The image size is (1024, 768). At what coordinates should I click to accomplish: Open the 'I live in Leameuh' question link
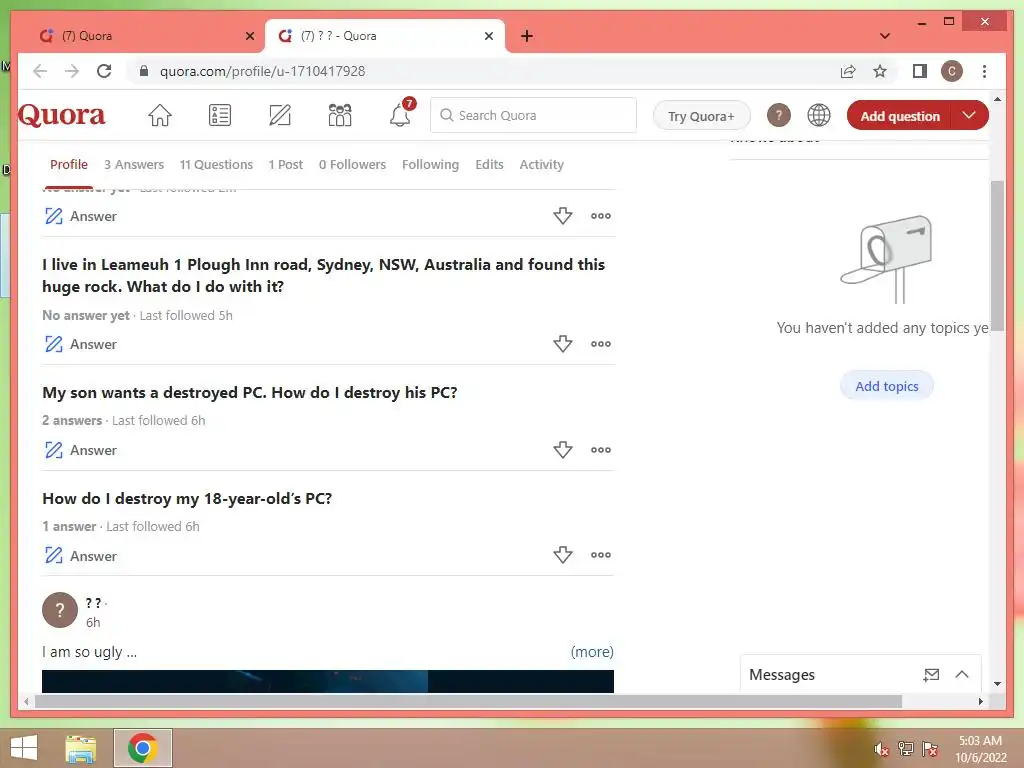(x=323, y=275)
